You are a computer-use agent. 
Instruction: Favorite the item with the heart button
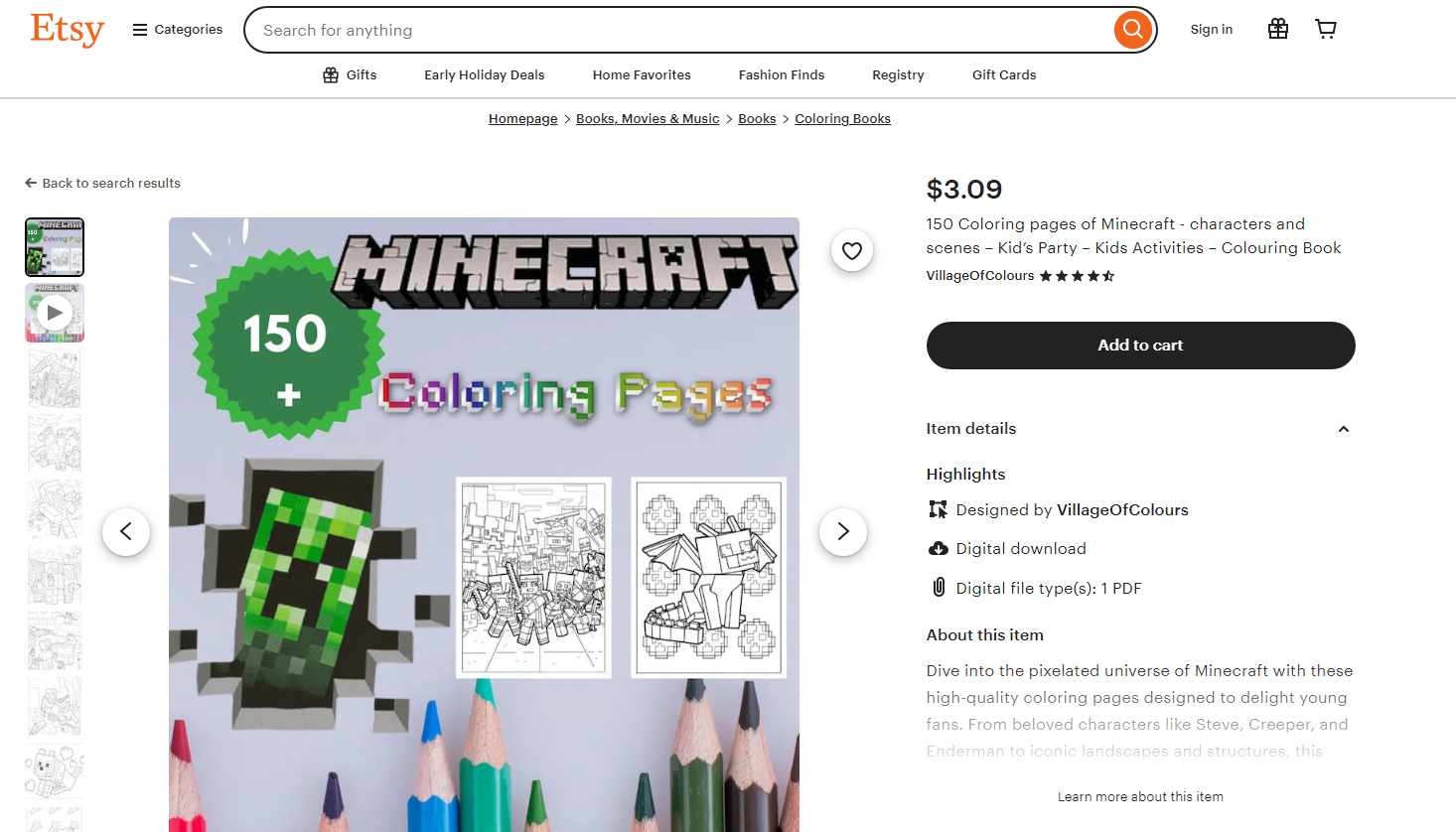tap(851, 250)
